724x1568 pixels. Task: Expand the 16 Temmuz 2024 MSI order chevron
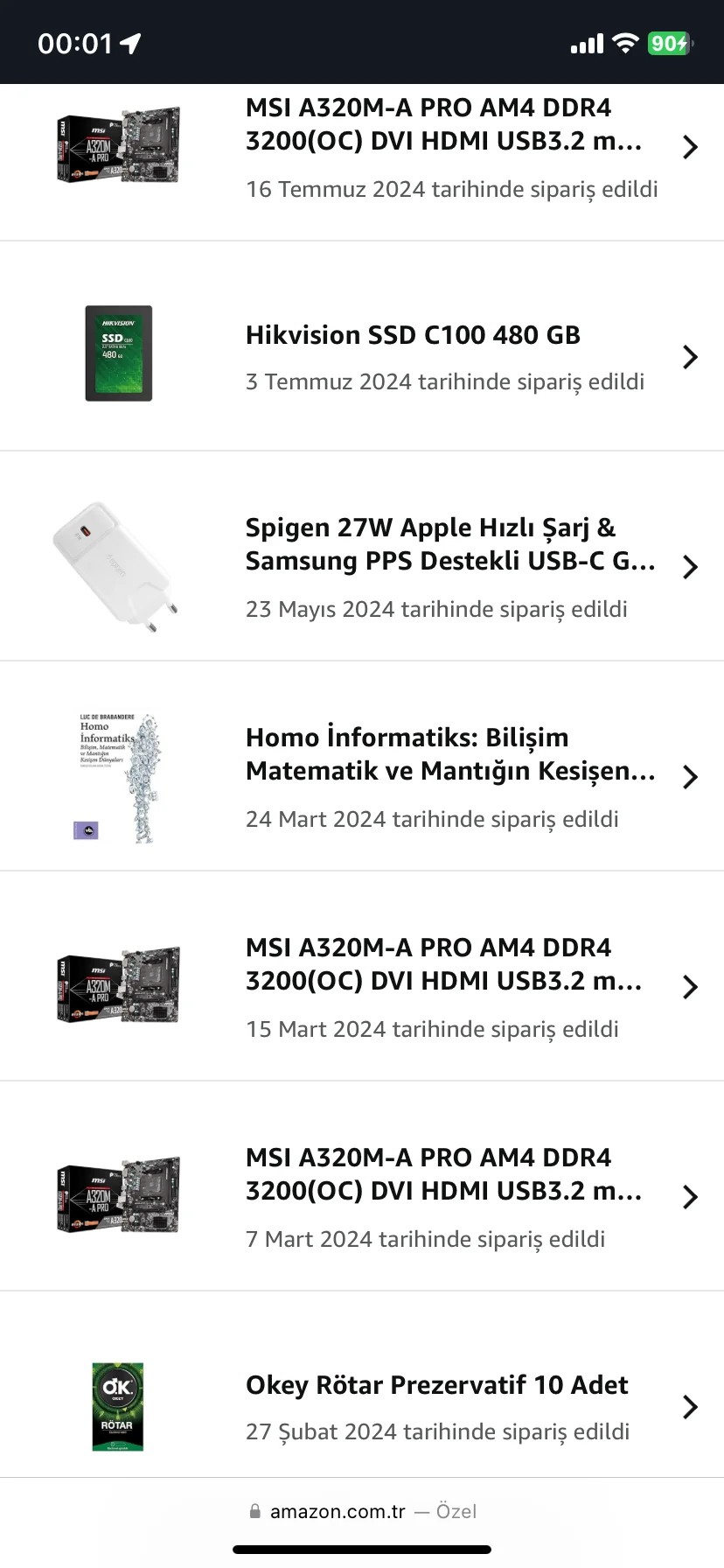coord(690,147)
